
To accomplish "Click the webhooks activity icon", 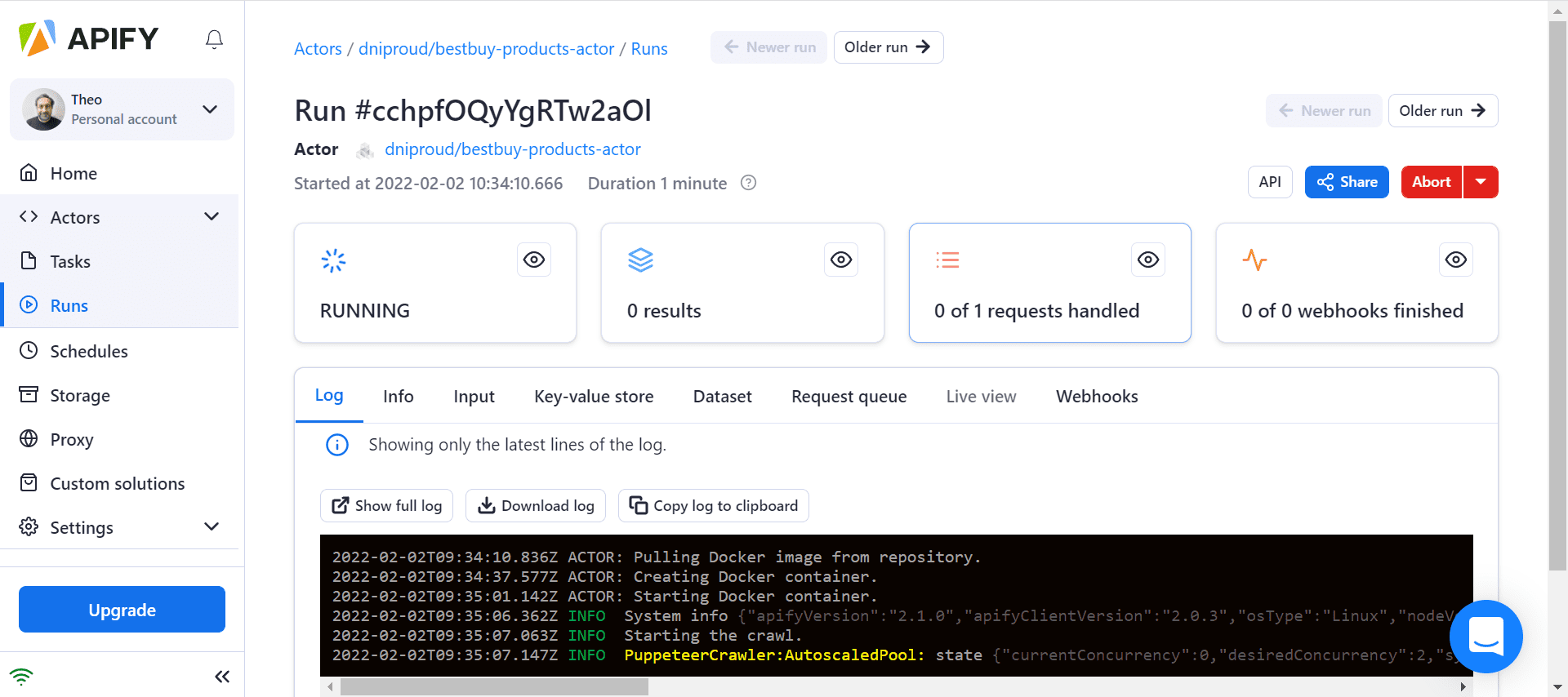I will 1254,260.
